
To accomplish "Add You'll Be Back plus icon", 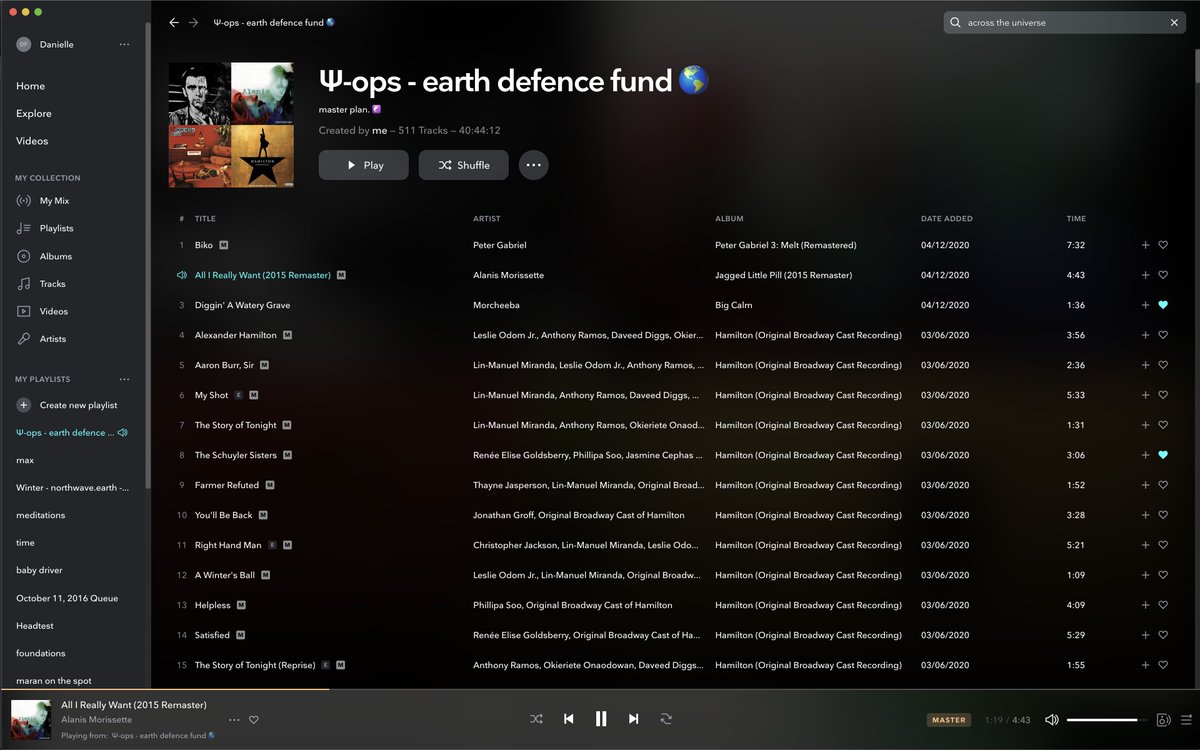I will 1145,515.
